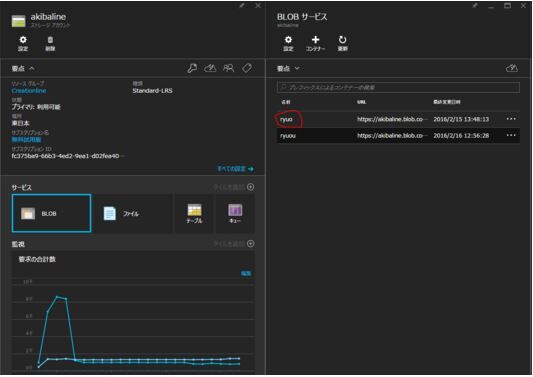
Task: Click 編集 link on the requests chart
Action: coord(246,273)
